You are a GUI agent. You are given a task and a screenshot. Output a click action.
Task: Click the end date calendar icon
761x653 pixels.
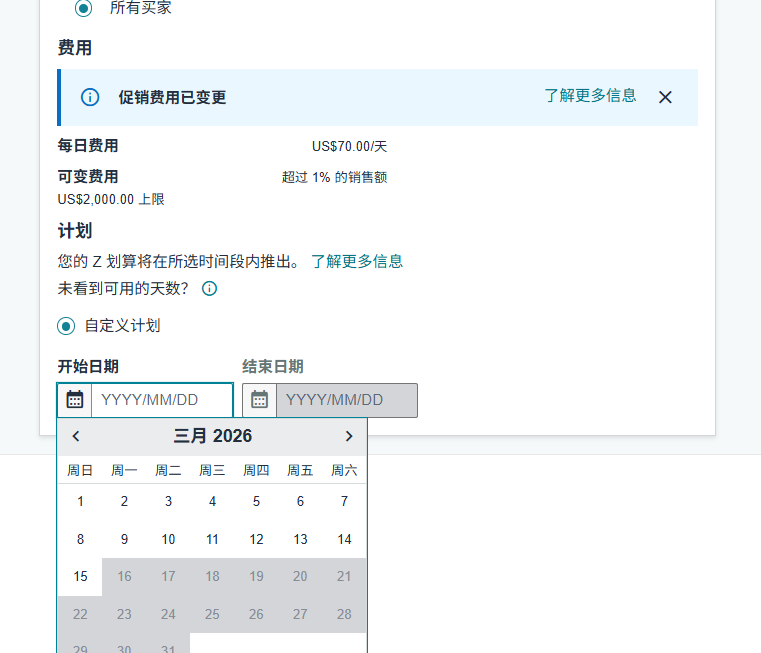click(x=260, y=400)
